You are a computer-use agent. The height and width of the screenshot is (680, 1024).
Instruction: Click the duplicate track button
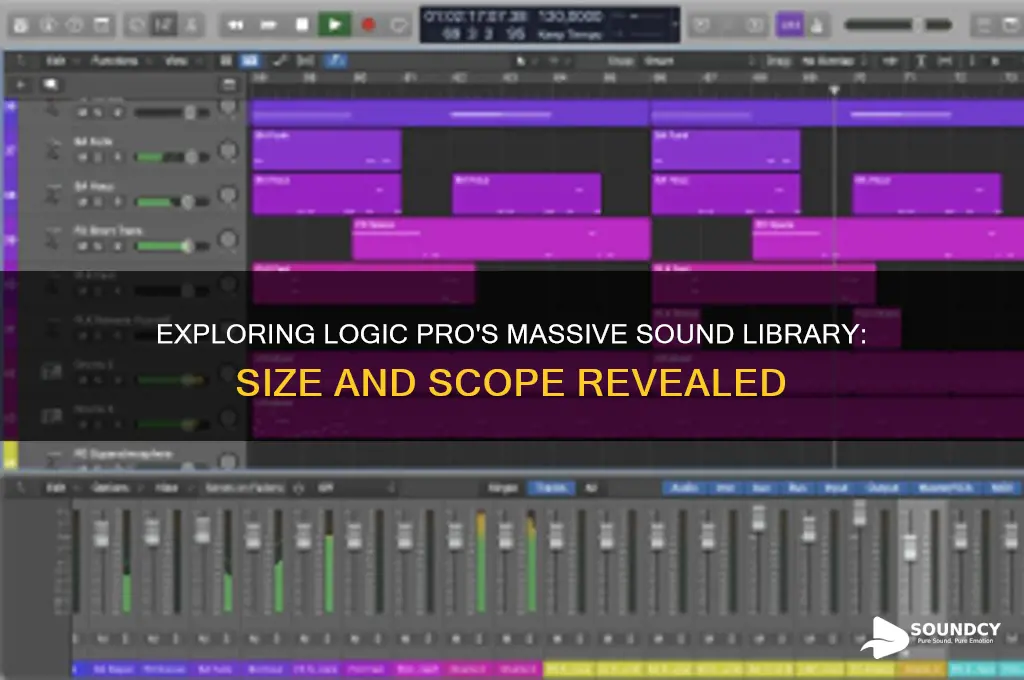pos(50,85)
